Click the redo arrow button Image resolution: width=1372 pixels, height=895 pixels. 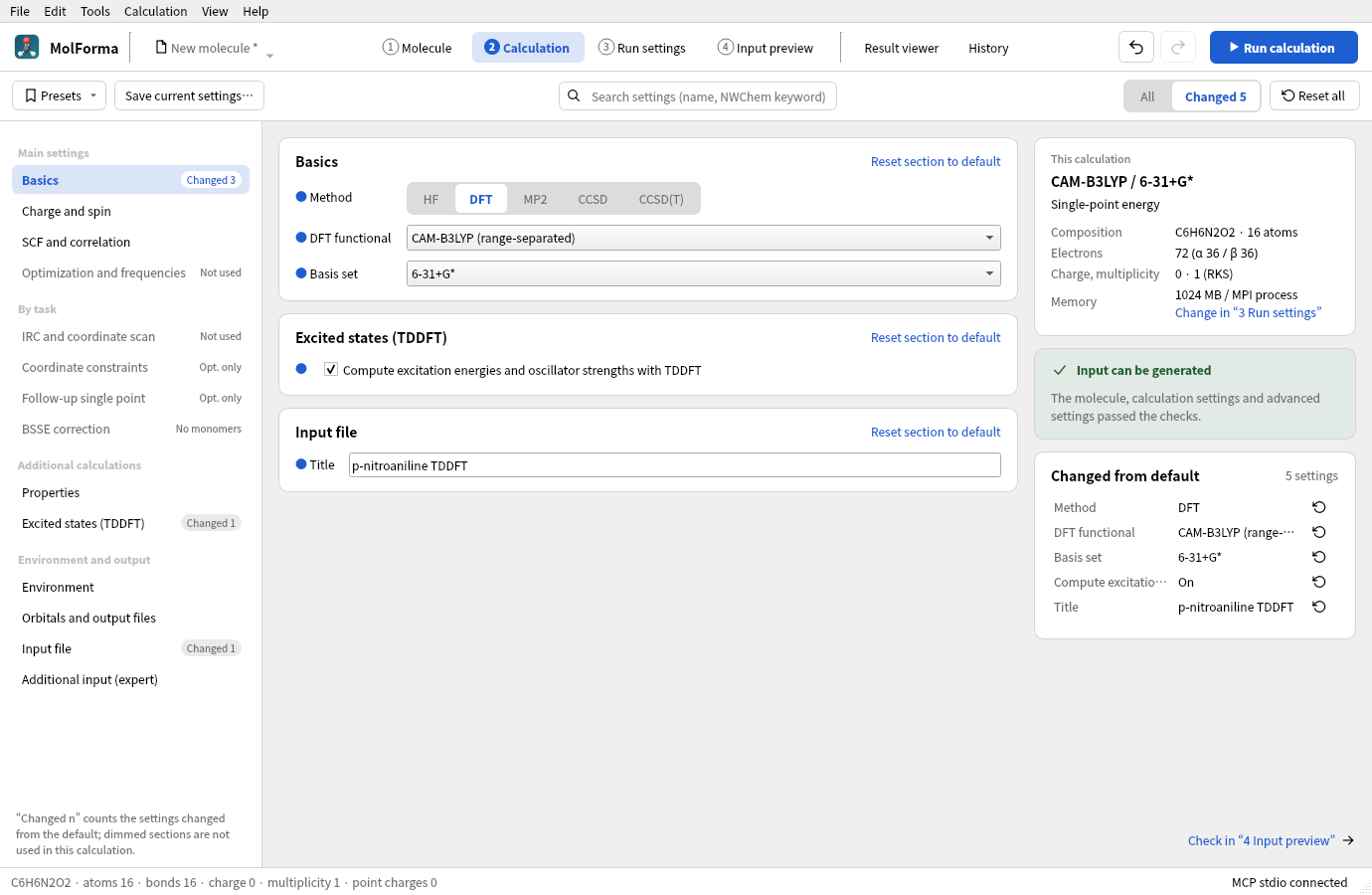click(x=1178, y=48)
